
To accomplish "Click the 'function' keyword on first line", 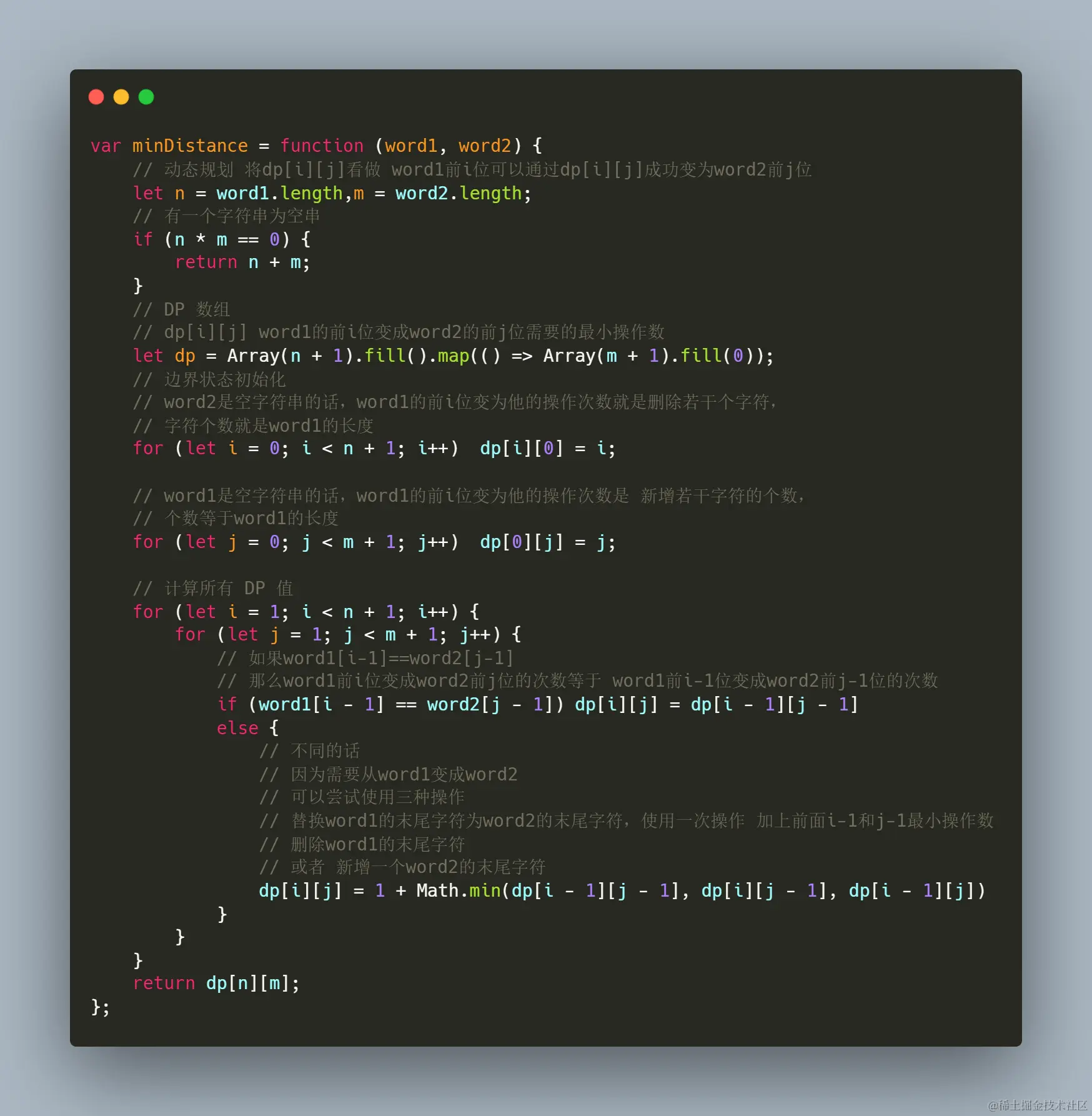I will coord(322,146).
